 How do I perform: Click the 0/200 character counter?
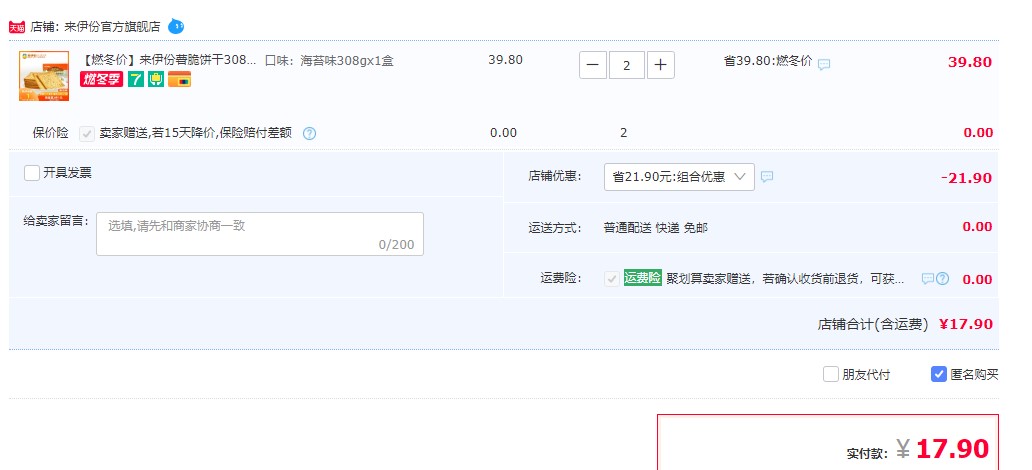click(396, 245)
